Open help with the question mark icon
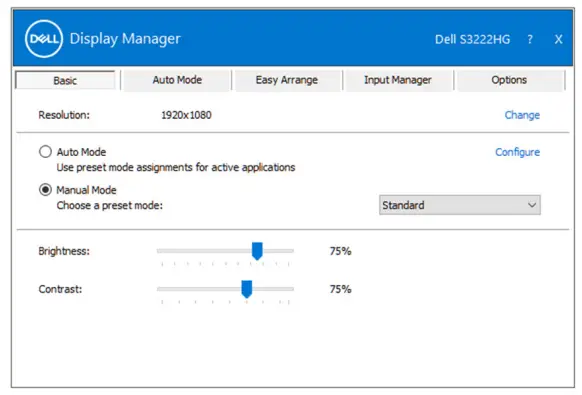Viewport: 582px width, 395px height. [x=530, y=39]
